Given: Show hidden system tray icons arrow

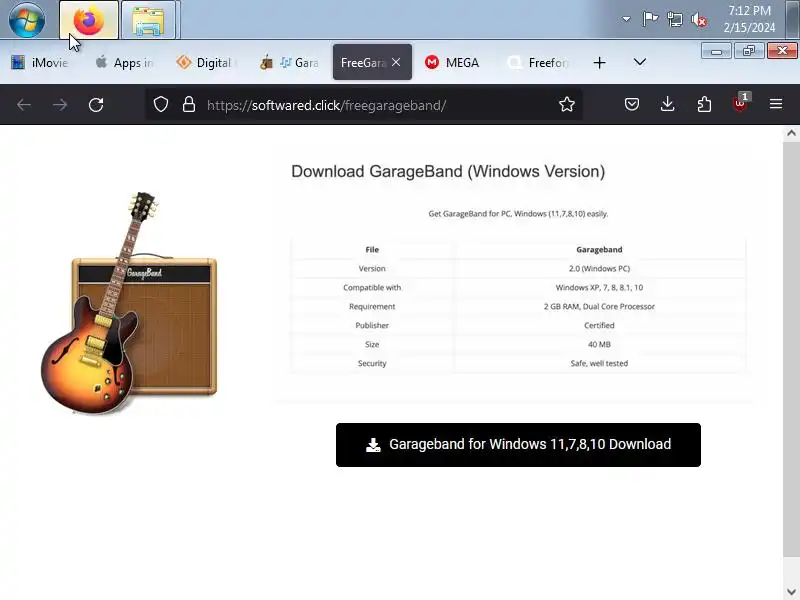Looking at the screenshot, I should (x=626, y=19).
